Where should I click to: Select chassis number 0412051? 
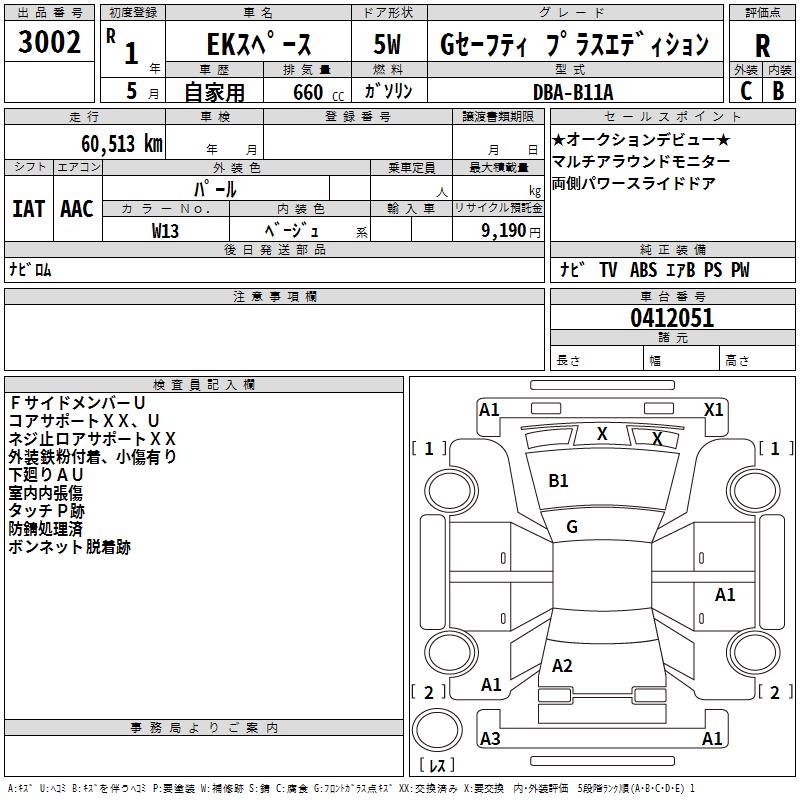[672, 318]
